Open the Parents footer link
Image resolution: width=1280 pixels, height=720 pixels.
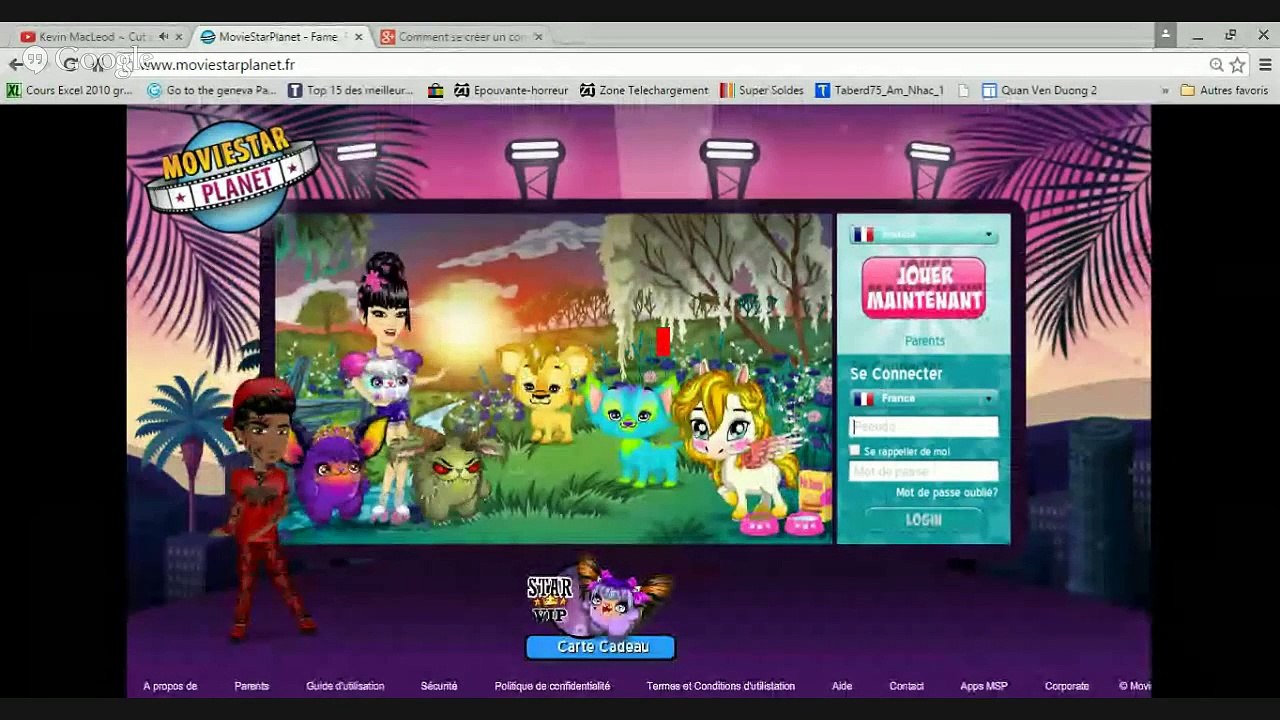coord(252,686)
